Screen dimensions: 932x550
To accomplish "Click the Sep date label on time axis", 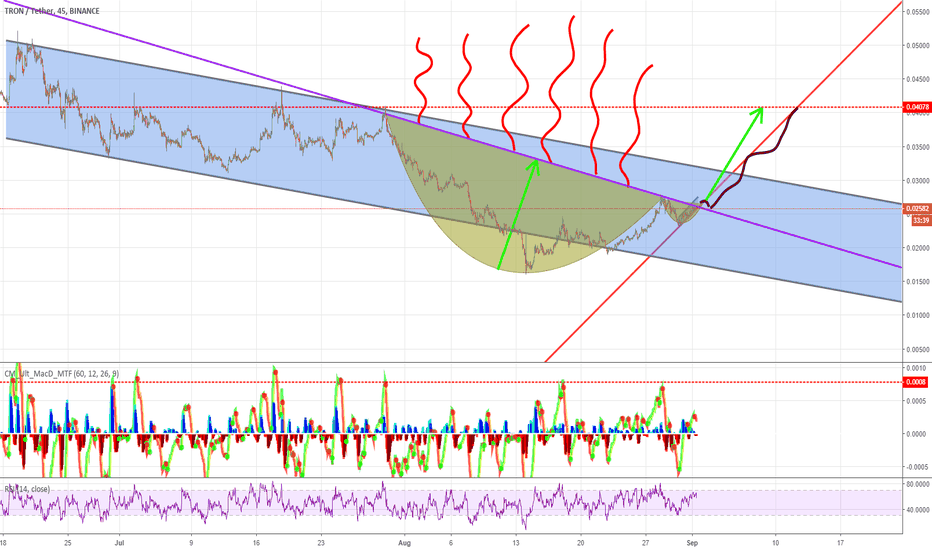I will (691, 542).
